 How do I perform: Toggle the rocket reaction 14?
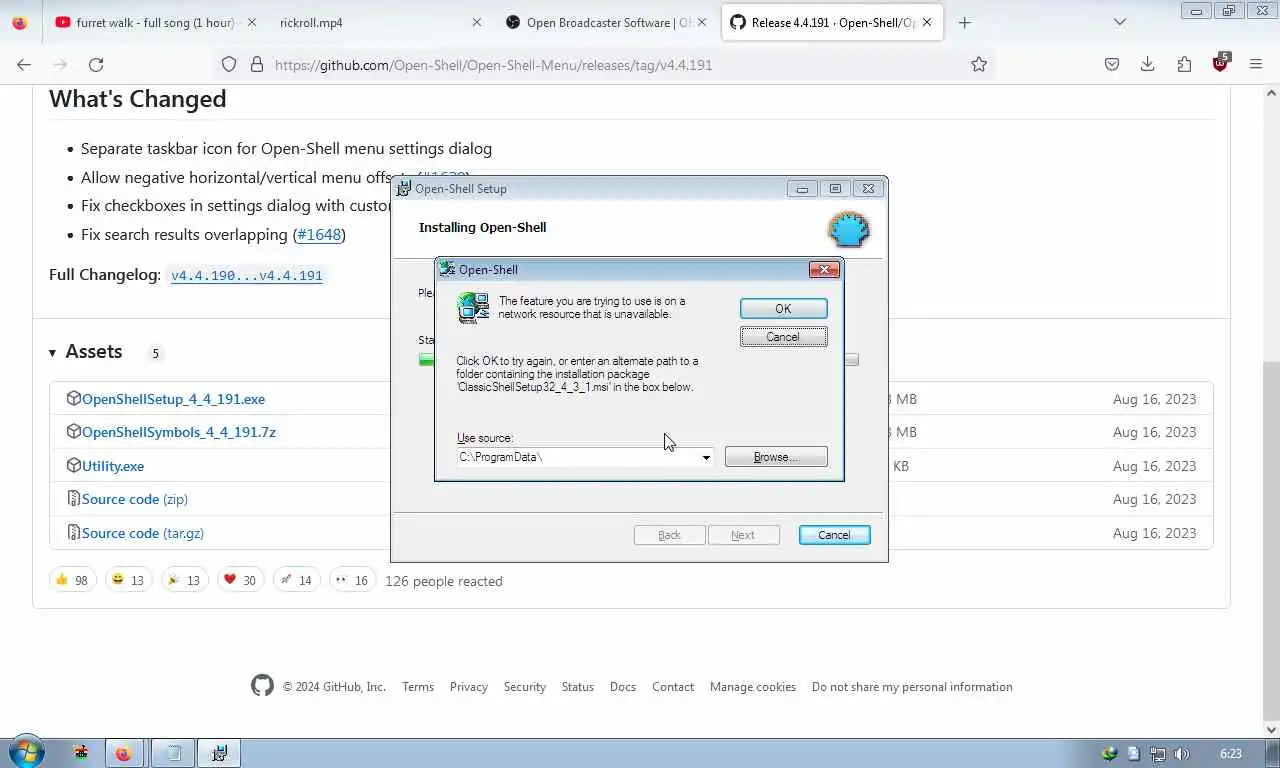click(296, 580)
